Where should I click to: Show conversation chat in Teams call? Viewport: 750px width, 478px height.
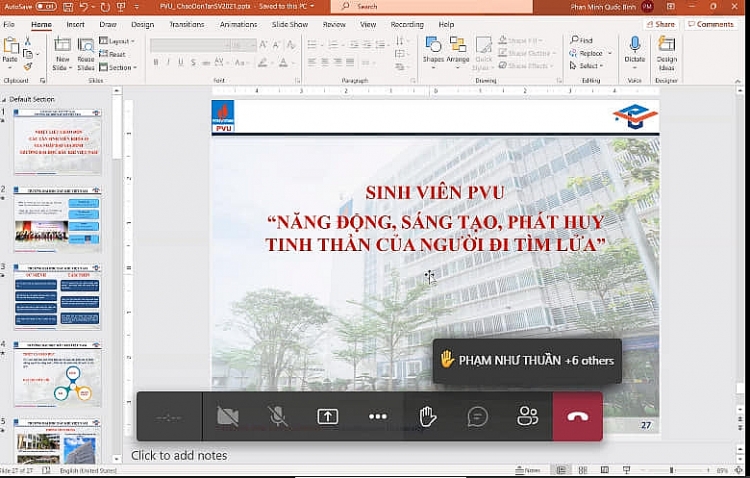click(x=477, y=416)
